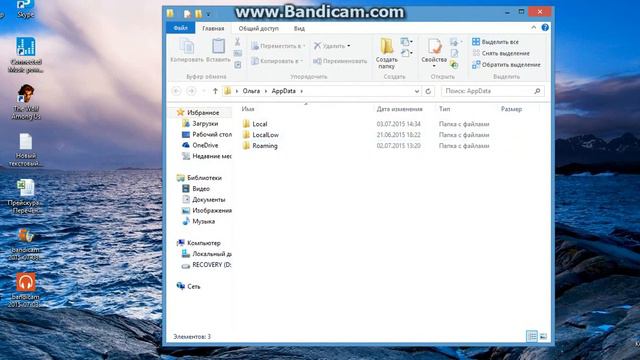Select the Local folder
The image size is (640, 360).
point(260,124)
